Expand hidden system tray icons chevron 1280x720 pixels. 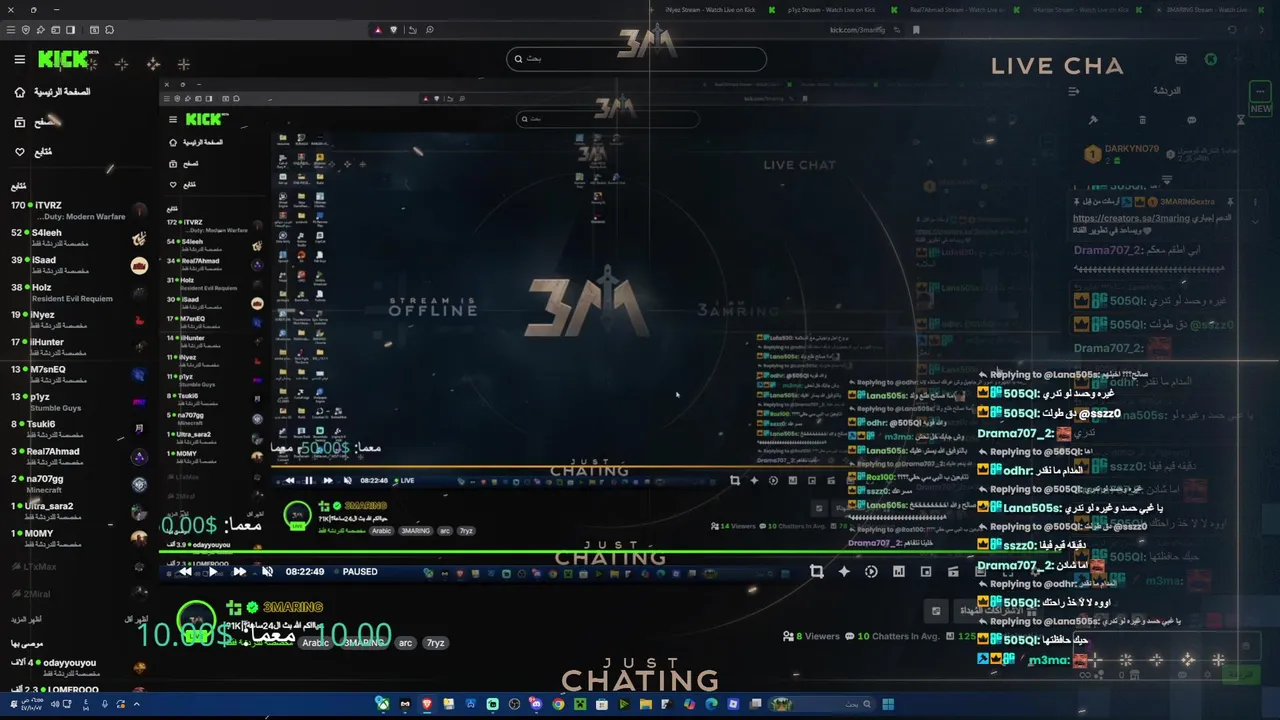pyautogui.click(x=136, y=704)
